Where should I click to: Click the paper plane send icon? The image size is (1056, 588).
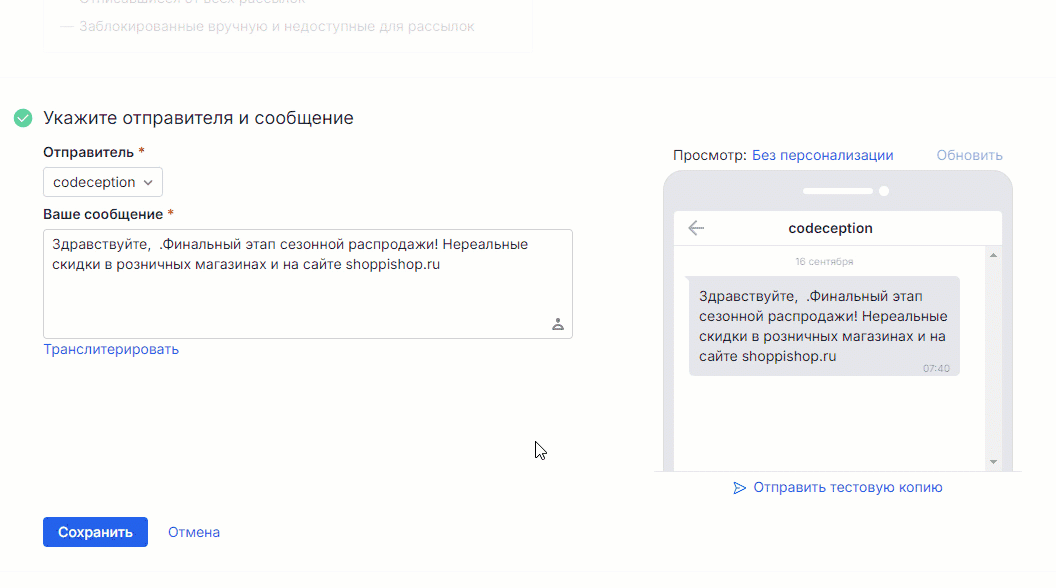[x=739, y=487]
